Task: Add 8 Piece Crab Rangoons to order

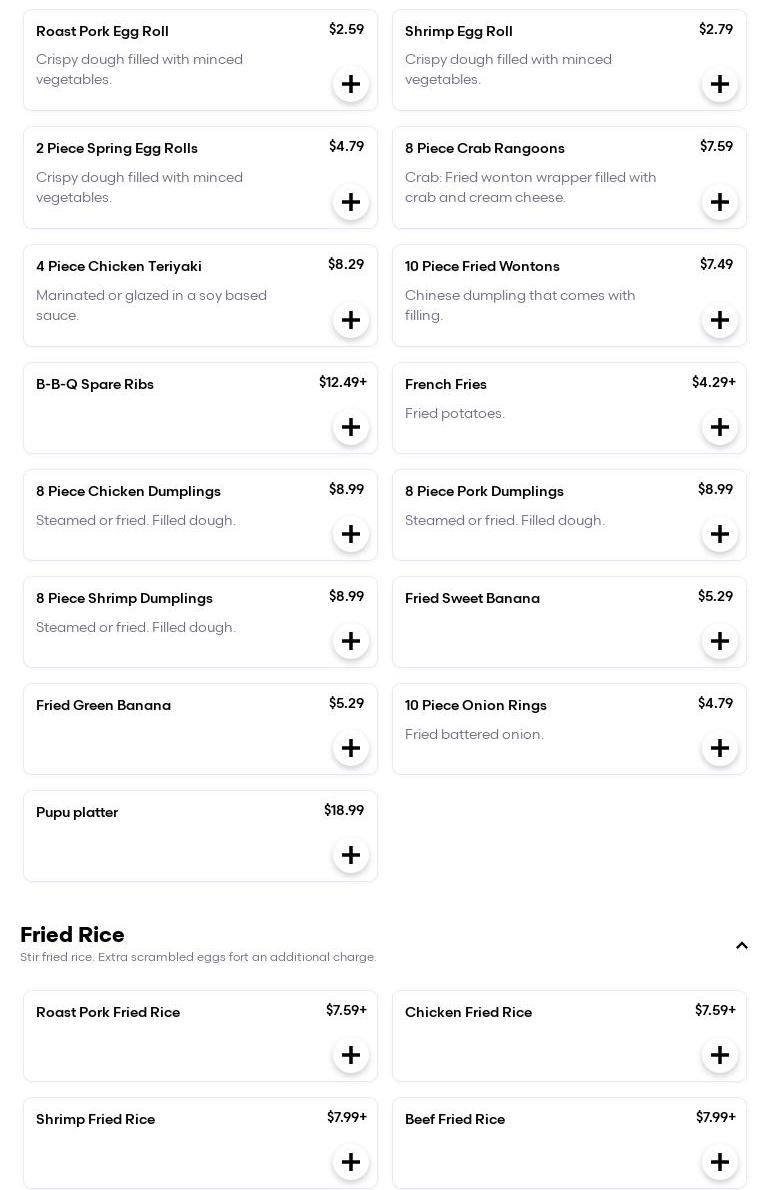Action: pos(720,202)
